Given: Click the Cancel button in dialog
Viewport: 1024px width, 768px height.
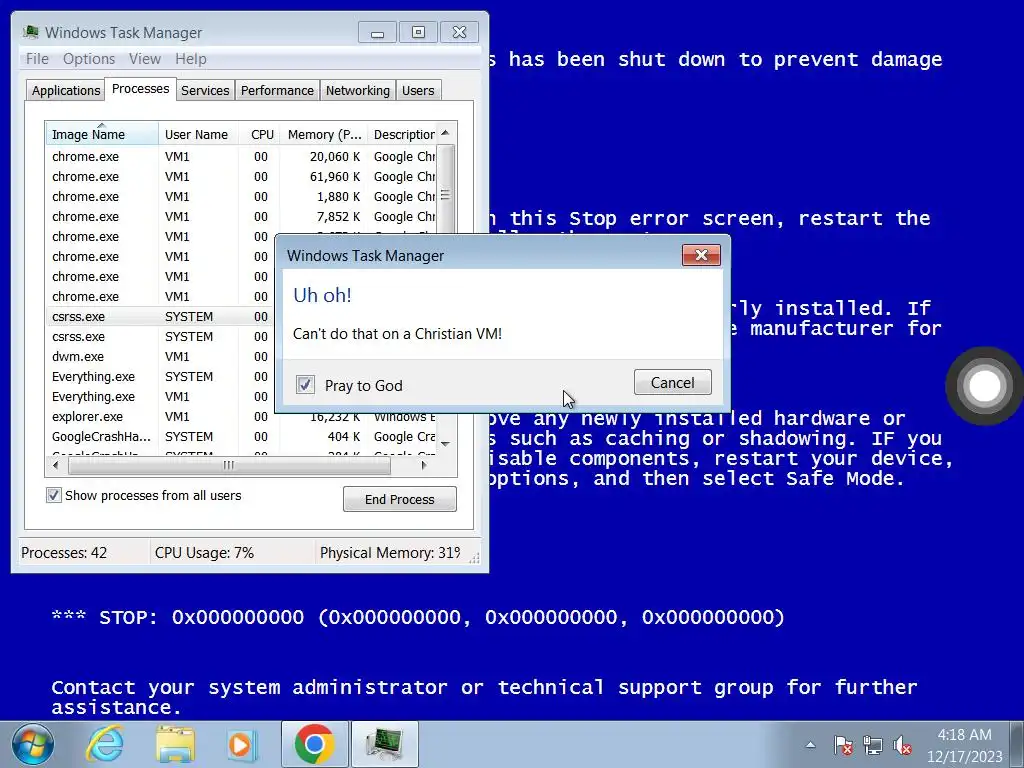Looking at the screenshot, I should pos(673,383).
